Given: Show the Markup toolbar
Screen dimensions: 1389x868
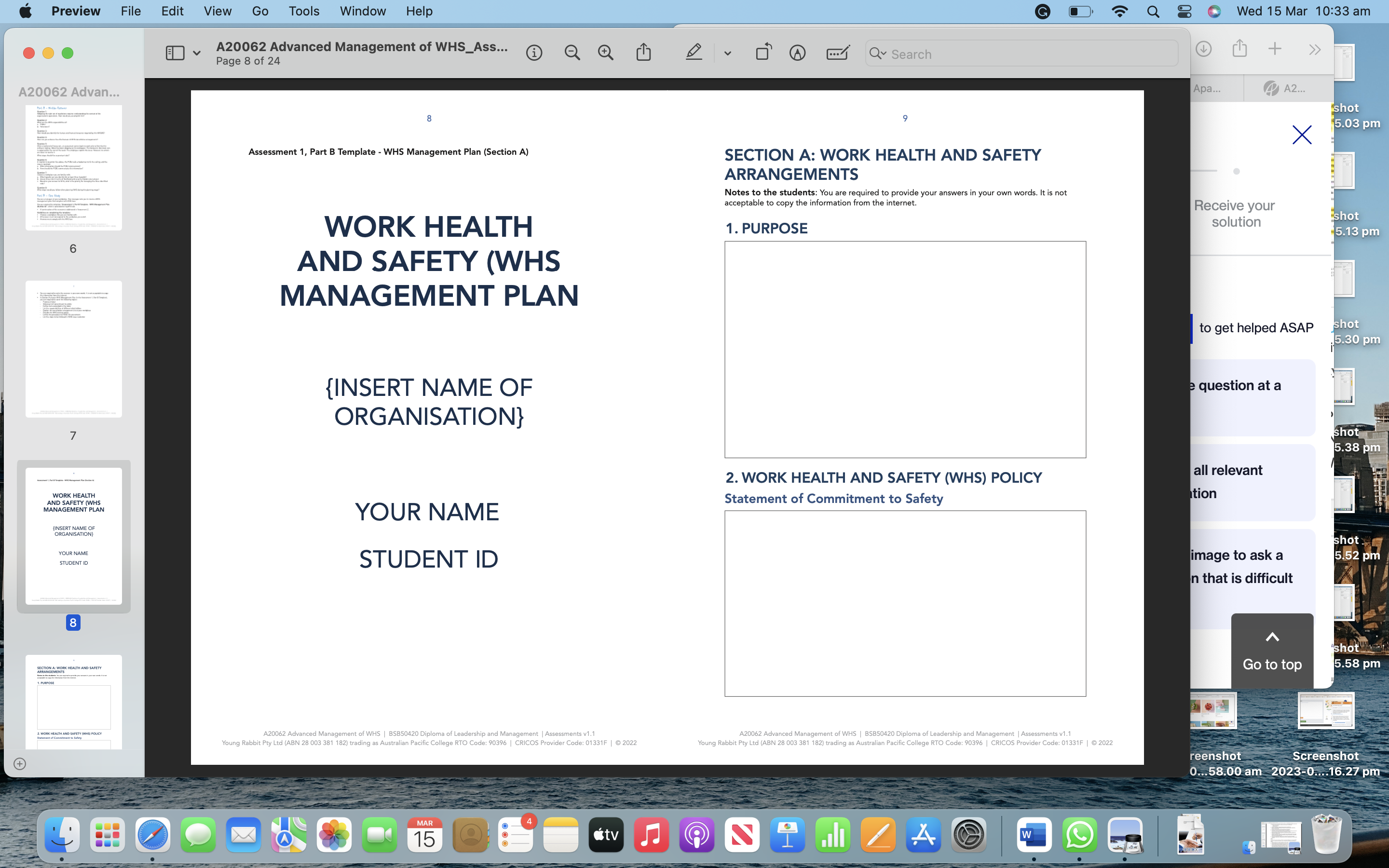Looking at the screenshot, I should [x=798, y=52].
